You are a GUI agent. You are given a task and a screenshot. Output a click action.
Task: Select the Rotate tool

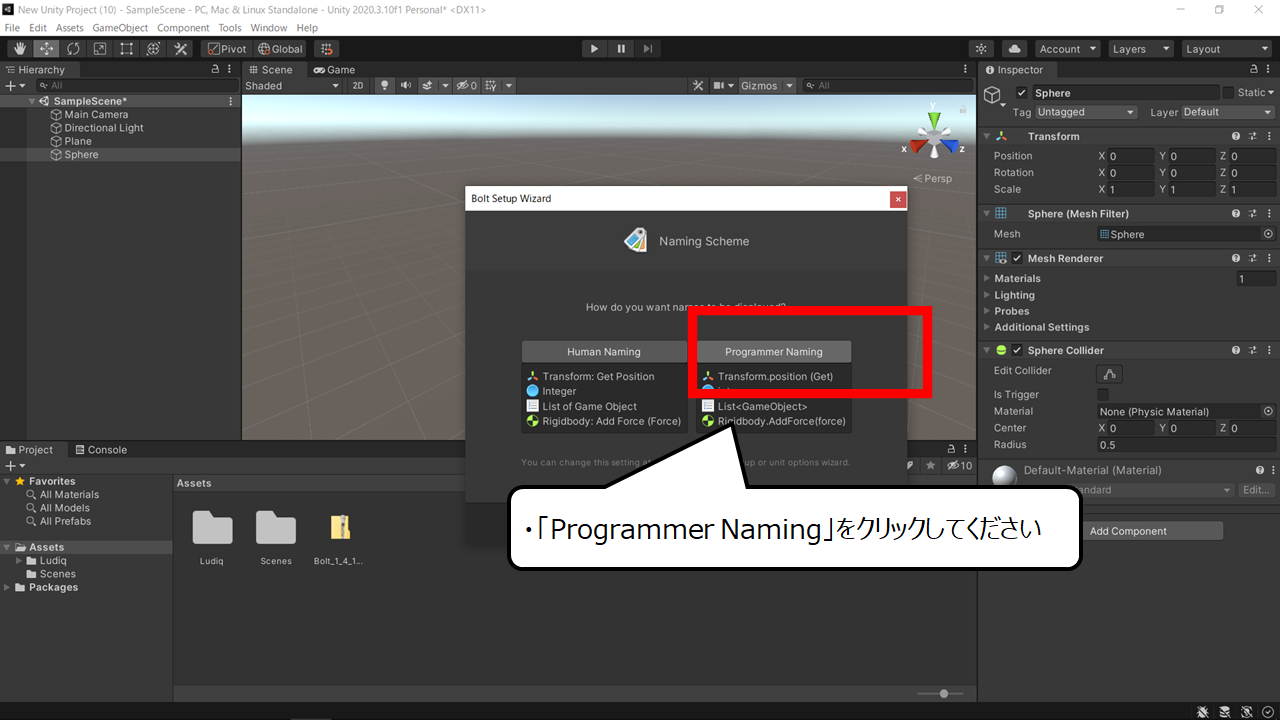(73, 48)
